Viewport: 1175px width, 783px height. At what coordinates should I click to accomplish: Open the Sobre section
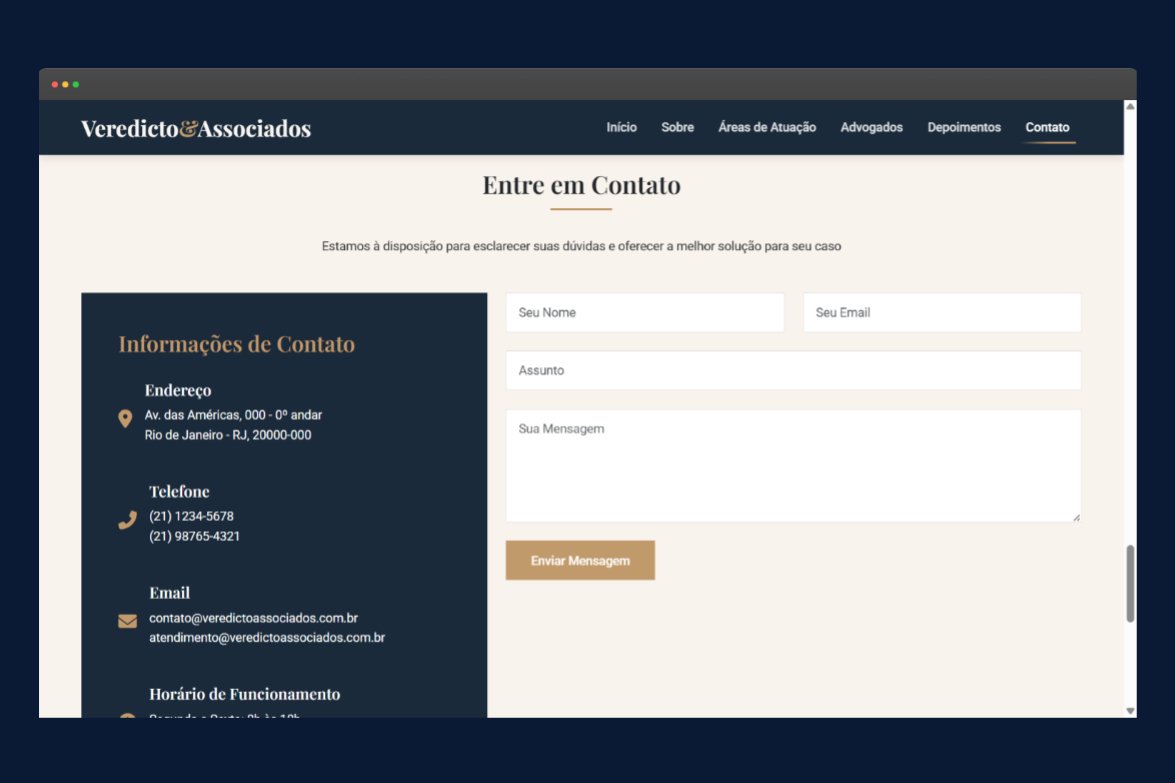pos(677,127)
